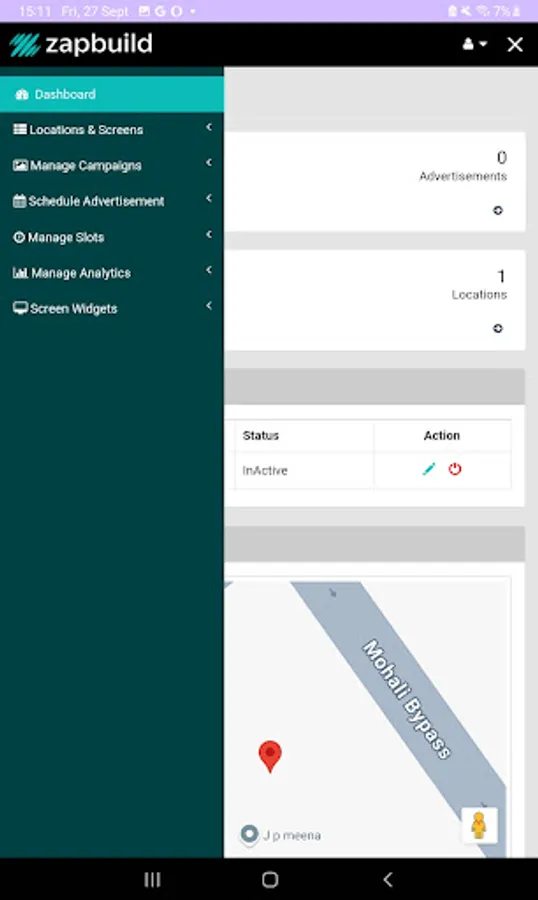538x900 pixels.
Task: Click the Manage Slots clock icon
Action: (x=19, y=237)
